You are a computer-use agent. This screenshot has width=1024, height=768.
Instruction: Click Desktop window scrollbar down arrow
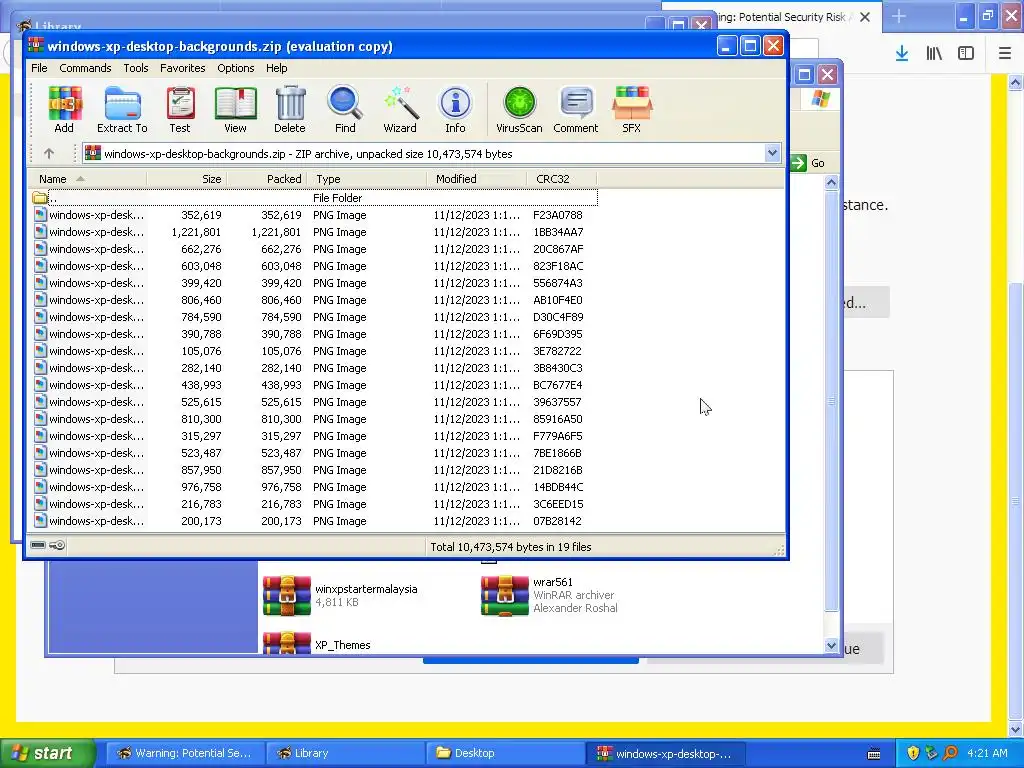831,645
